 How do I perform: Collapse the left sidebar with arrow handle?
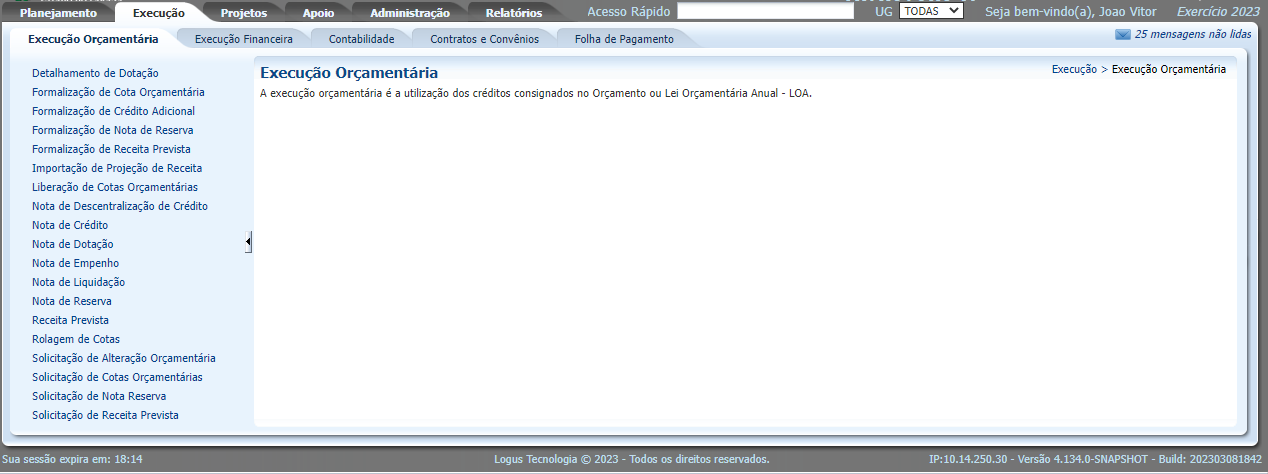point(248,242)
